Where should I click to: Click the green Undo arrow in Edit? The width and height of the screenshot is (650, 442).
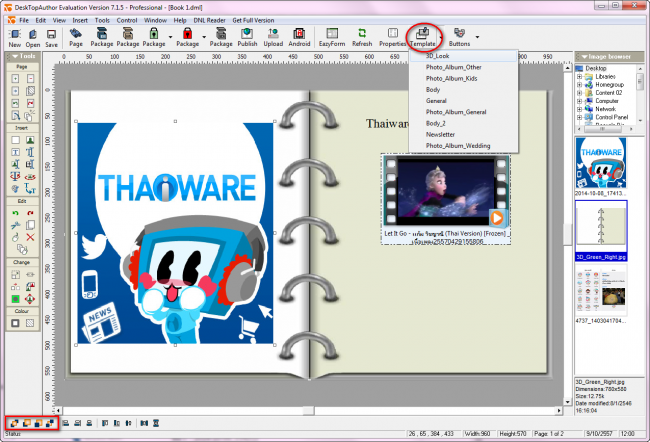coord(15,213)
